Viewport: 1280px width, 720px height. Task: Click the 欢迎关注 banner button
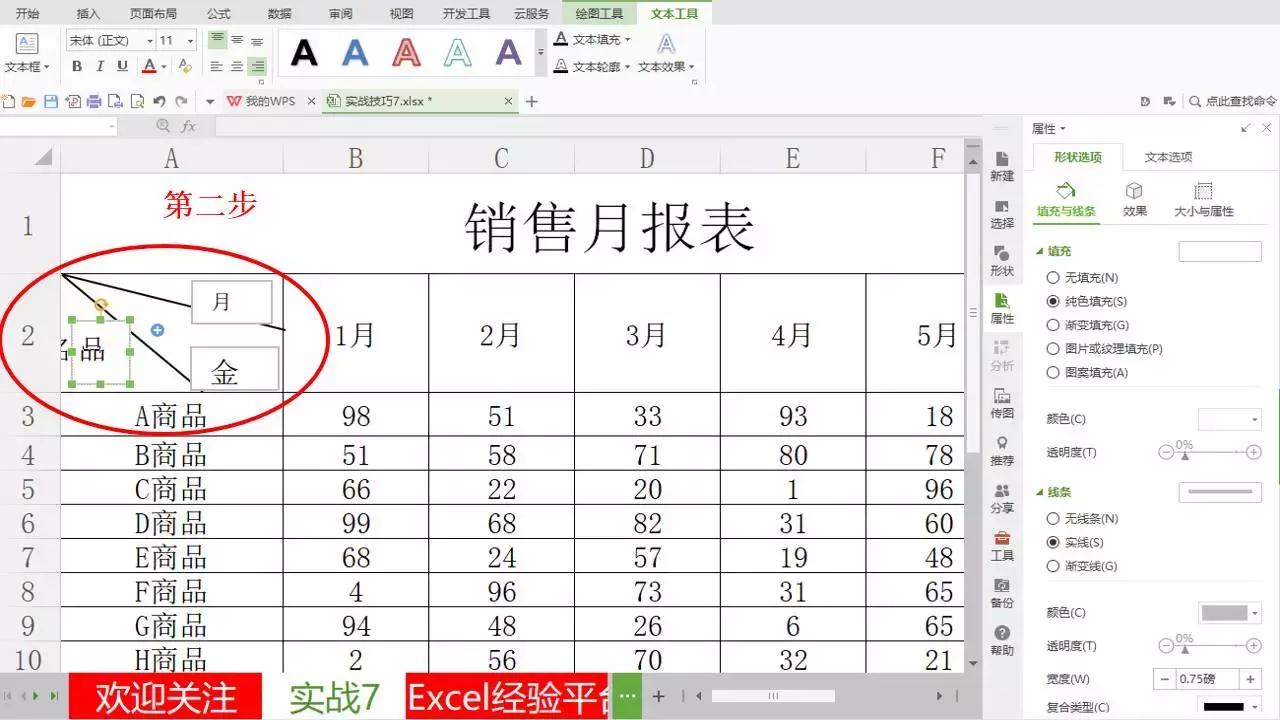coord(163,695)
